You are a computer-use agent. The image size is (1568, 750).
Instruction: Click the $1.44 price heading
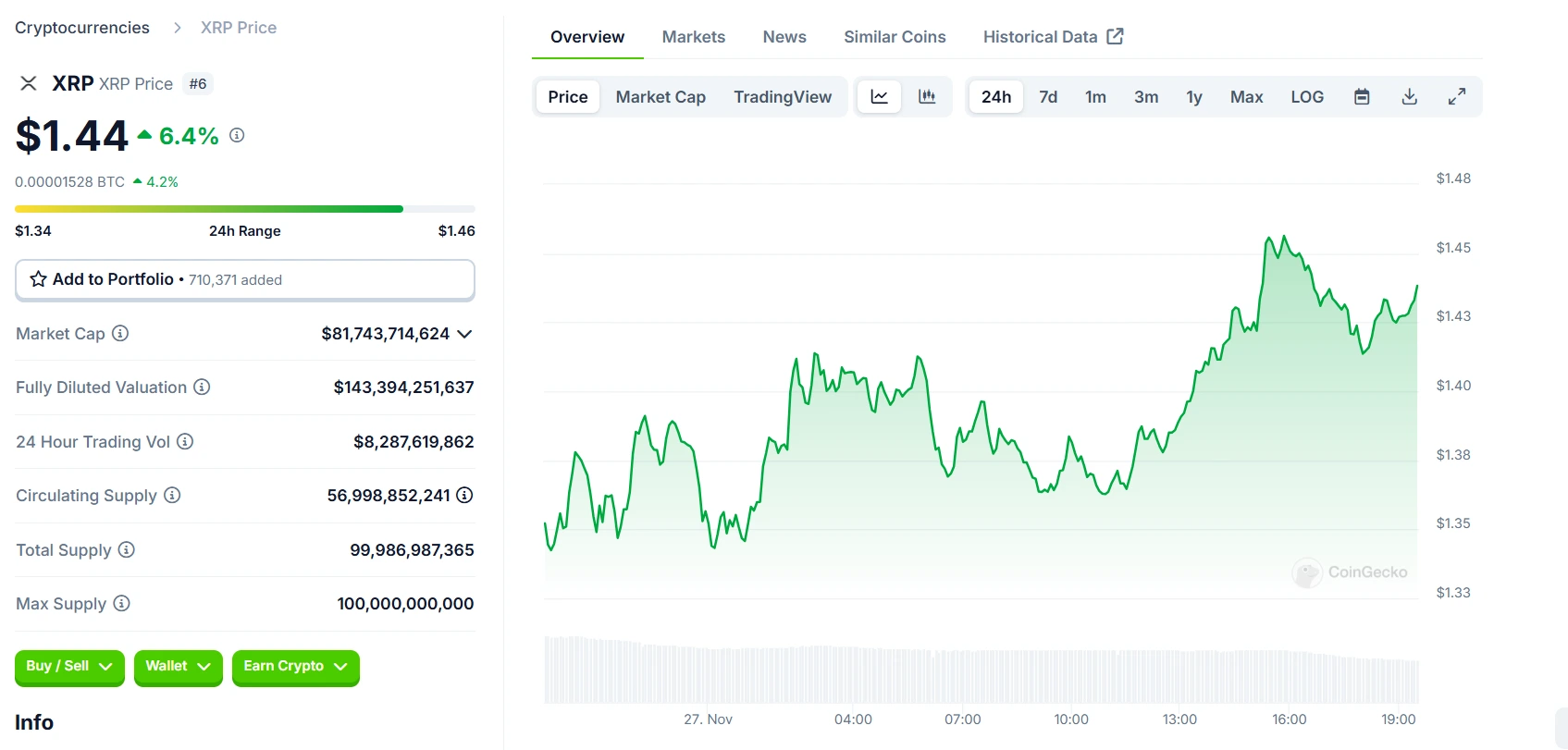[72, 136]
